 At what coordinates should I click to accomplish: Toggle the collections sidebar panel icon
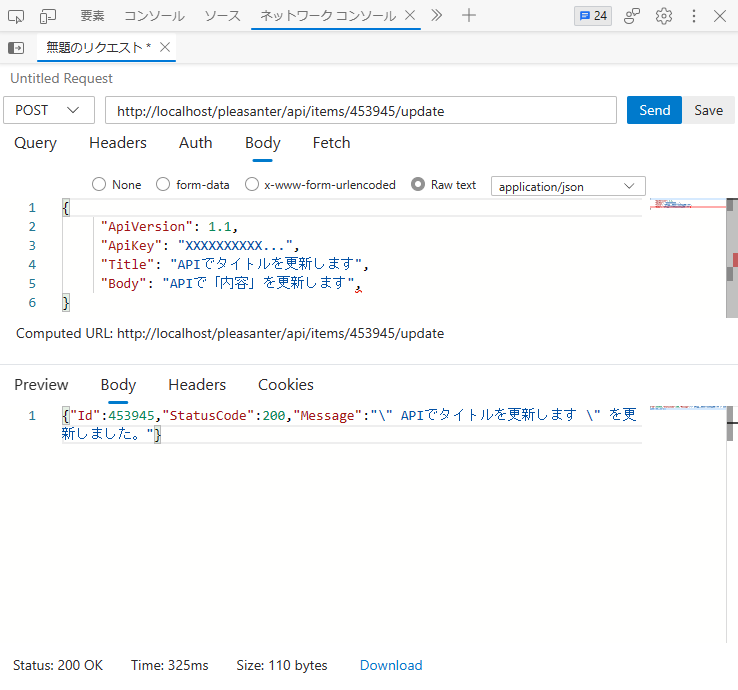click(x=16, y=48)
